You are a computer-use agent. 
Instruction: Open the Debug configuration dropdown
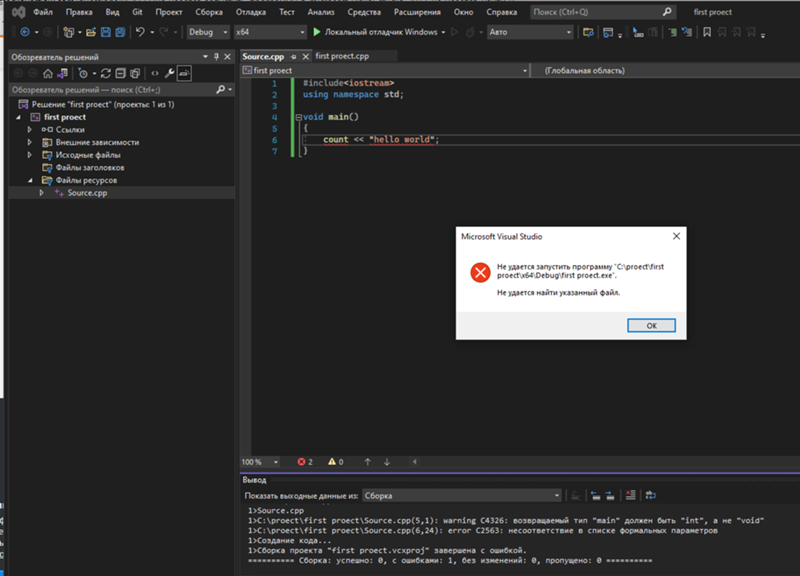click(207, 33)
